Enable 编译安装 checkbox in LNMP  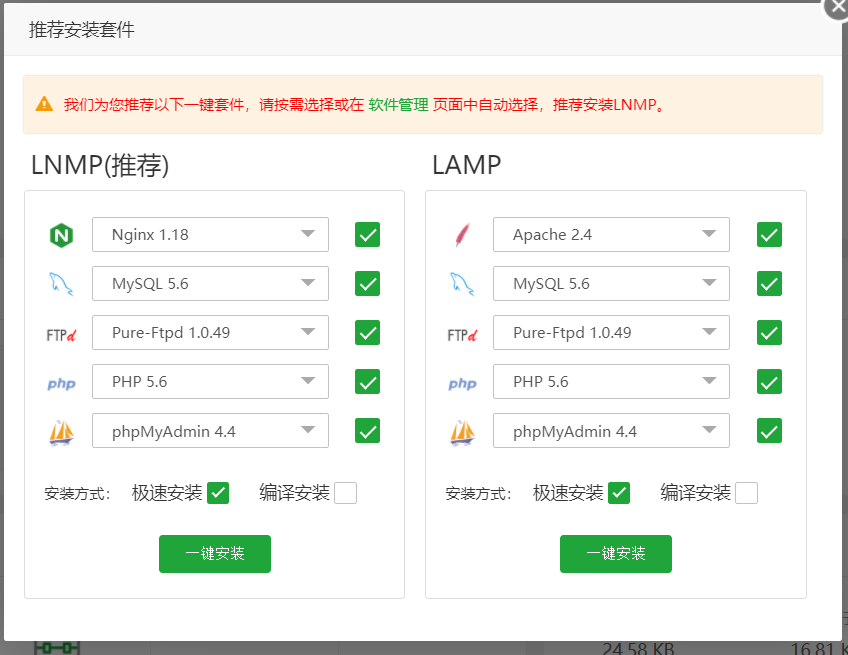point(346,493)
